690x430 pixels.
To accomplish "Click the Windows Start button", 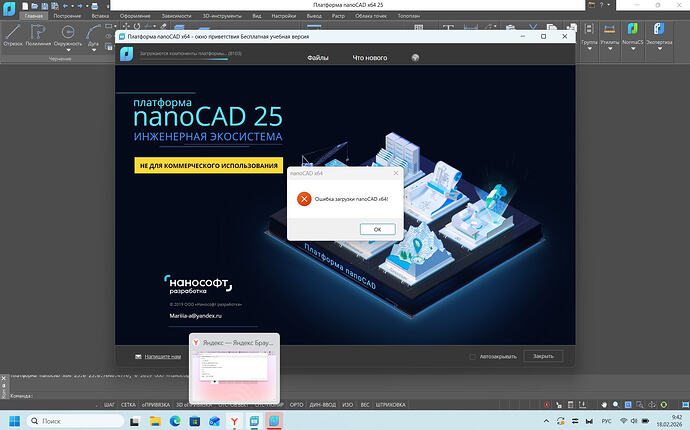I will [16, 419].
